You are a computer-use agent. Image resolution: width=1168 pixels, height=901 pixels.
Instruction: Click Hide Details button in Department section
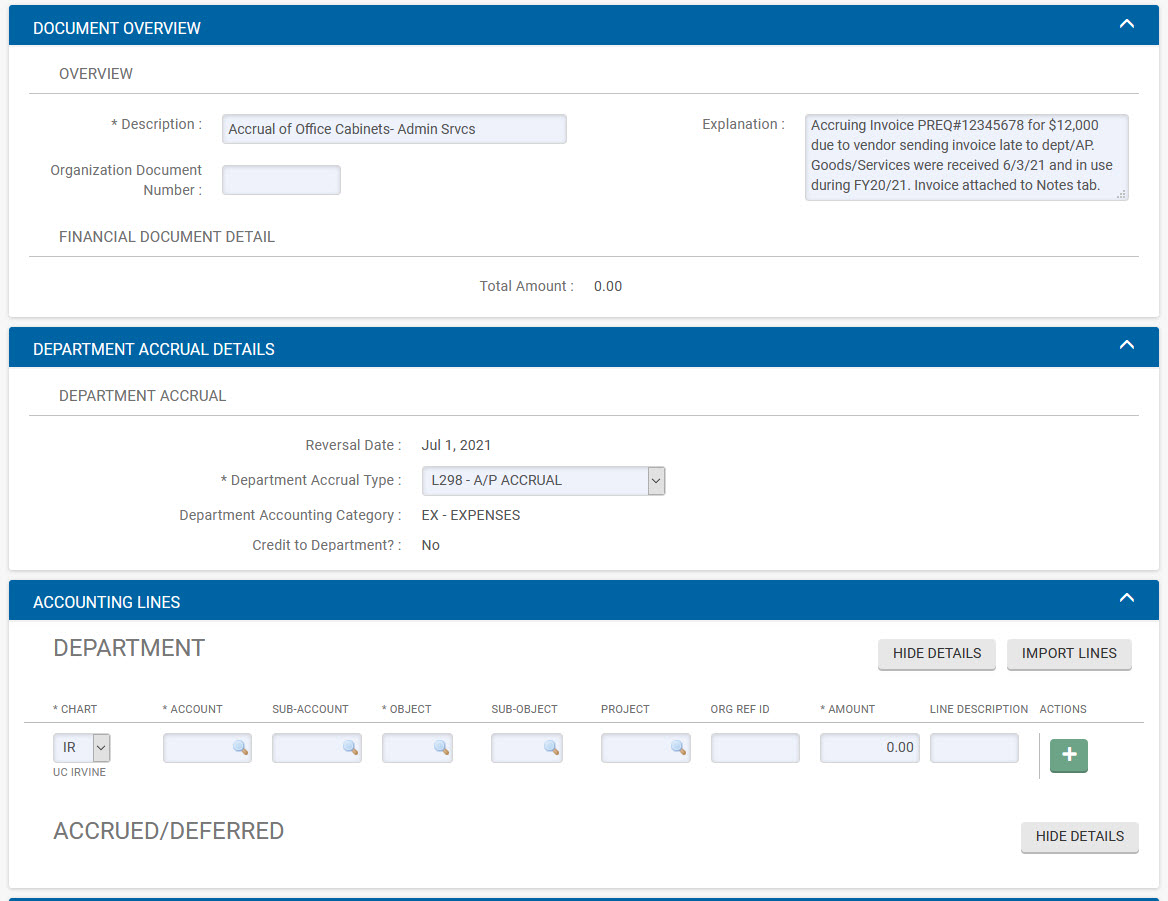click(936, 654)
